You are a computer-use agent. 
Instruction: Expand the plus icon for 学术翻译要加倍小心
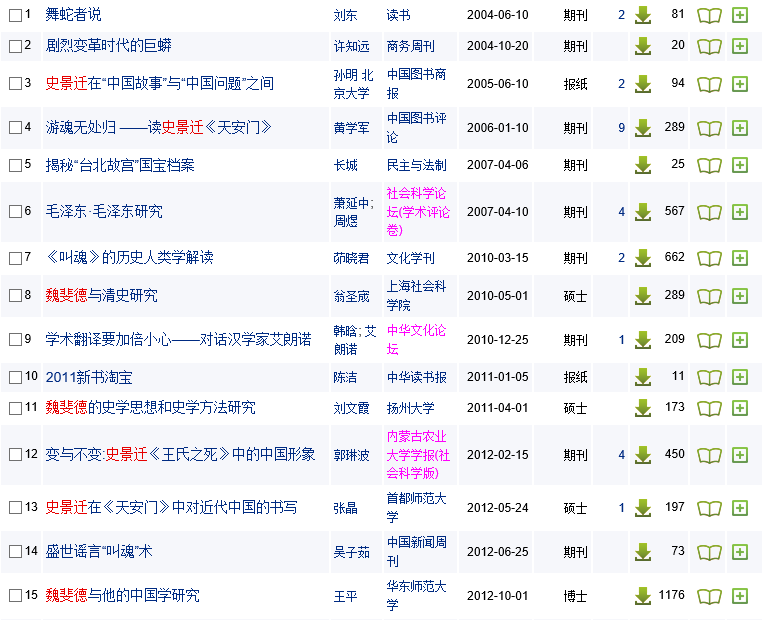740,340
